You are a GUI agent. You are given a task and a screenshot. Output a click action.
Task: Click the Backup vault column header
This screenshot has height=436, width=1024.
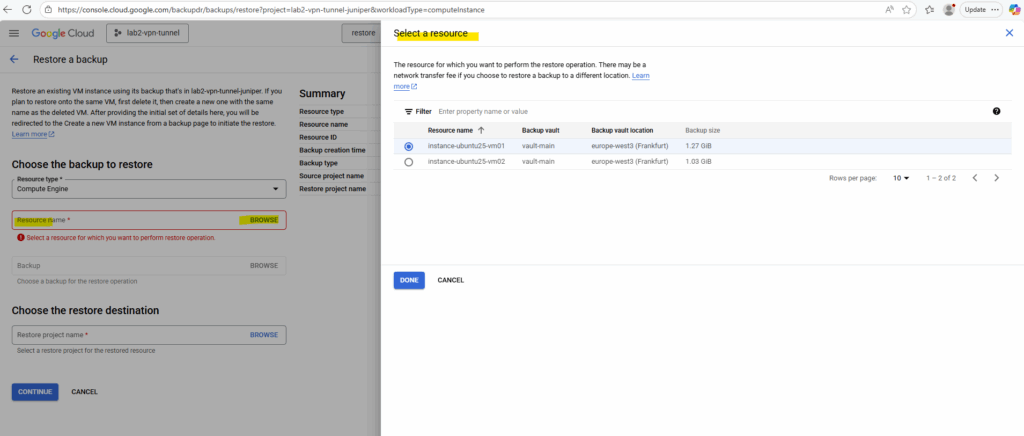coord(540,131)
